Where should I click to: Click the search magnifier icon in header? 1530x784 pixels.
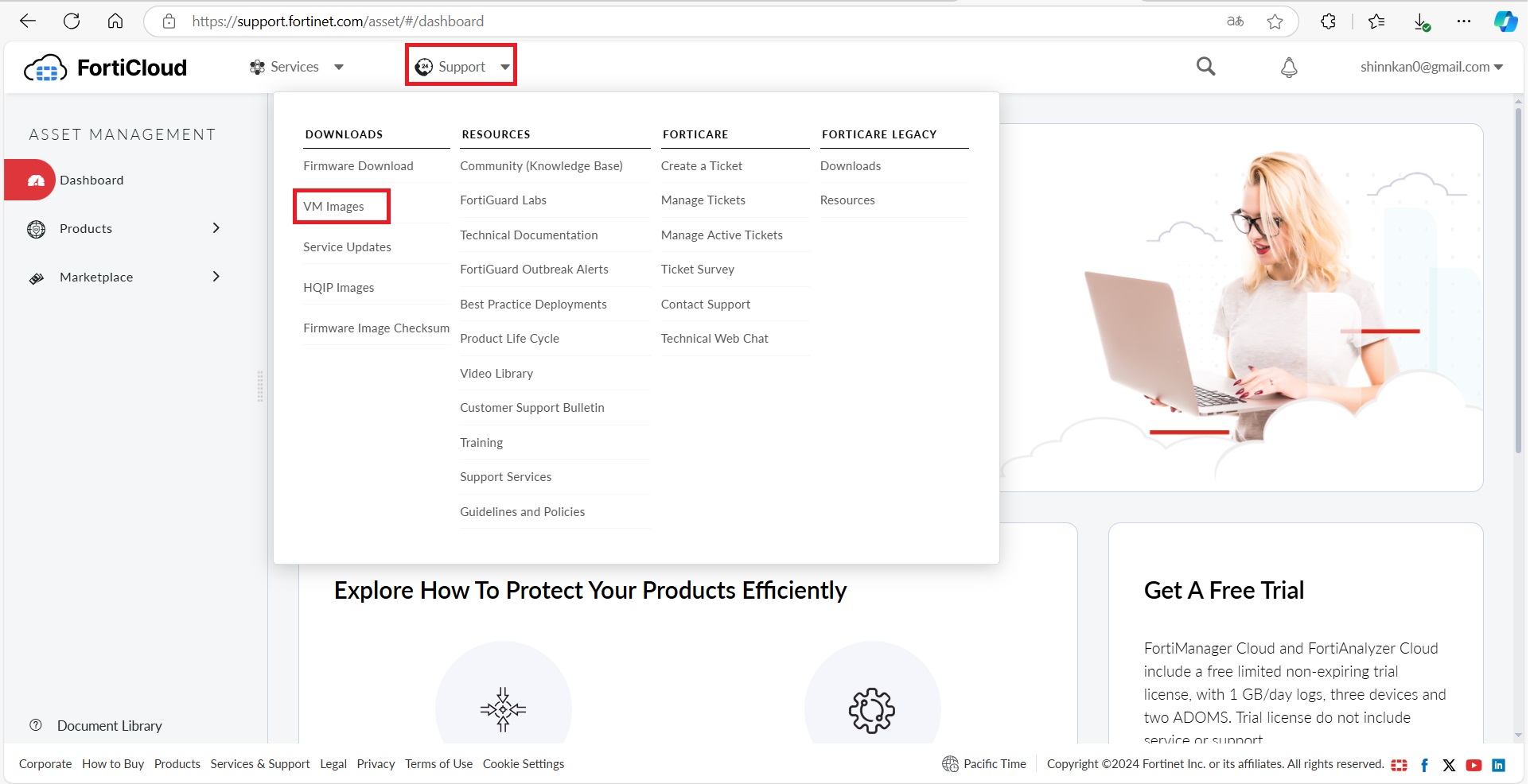coord(1205,67)
